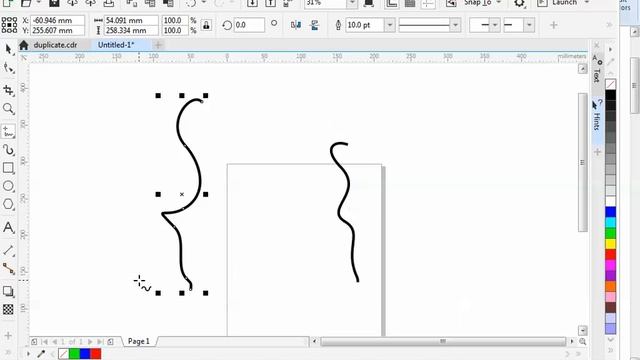This screenshot has height=360, width=640.
Task: Go to the next page arrow
Action: (90, 342)
